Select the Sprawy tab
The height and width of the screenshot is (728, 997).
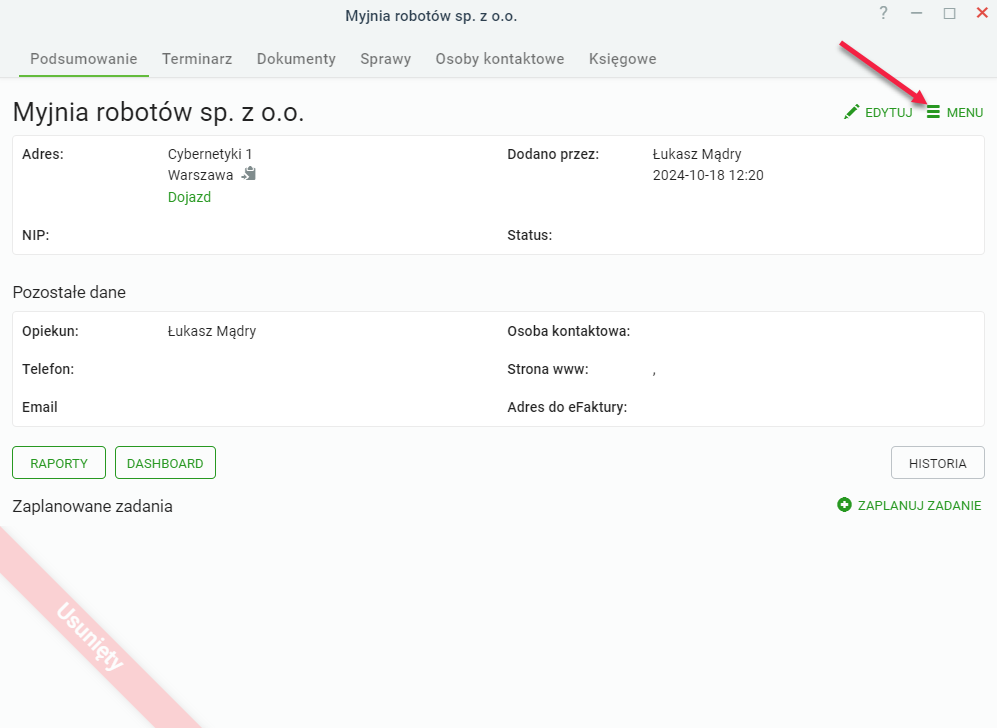pos(386,59)
